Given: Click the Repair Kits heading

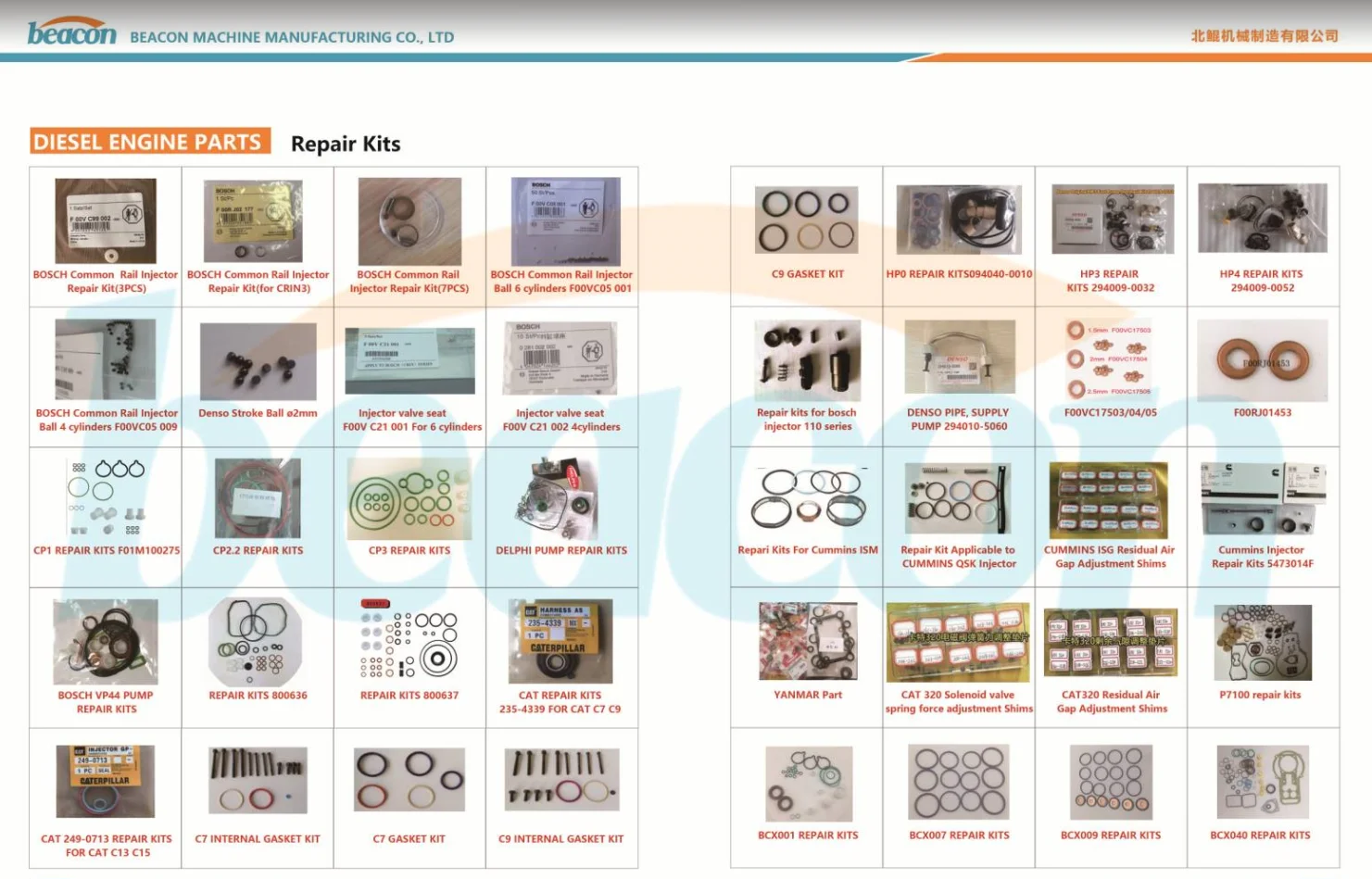Looking at the screenshot, I should pyautogui.click(x=346, y=144).
